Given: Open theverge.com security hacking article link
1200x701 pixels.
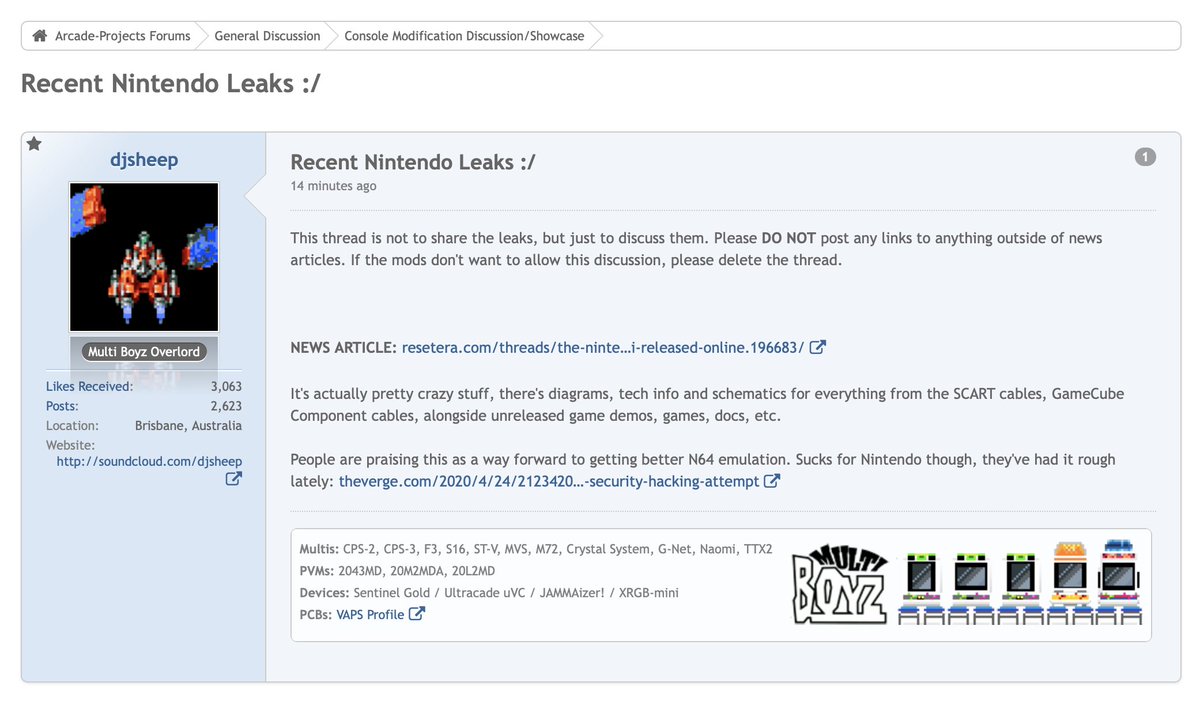Looking at the screenshot, I should [549, 481].
